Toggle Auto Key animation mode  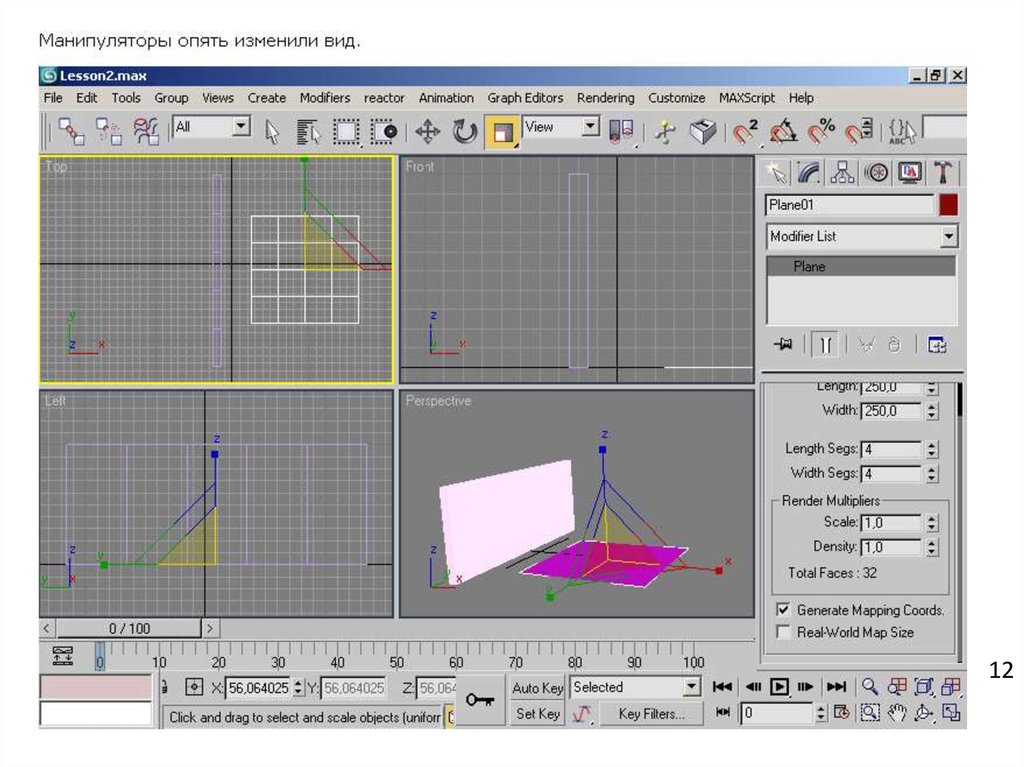(x=538, y=688)
